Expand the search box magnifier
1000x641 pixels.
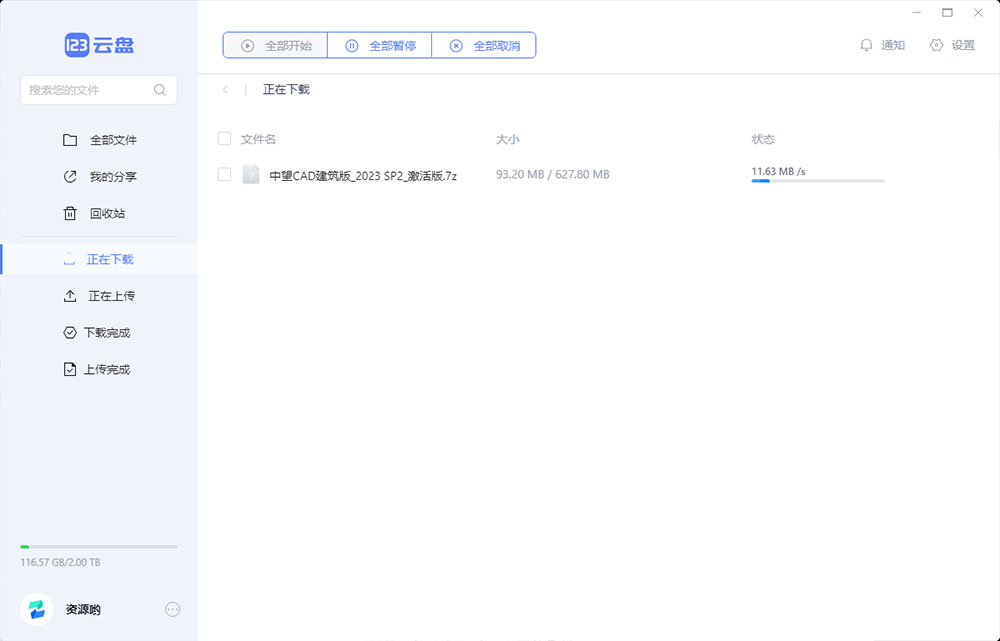[x=160, y=90]
